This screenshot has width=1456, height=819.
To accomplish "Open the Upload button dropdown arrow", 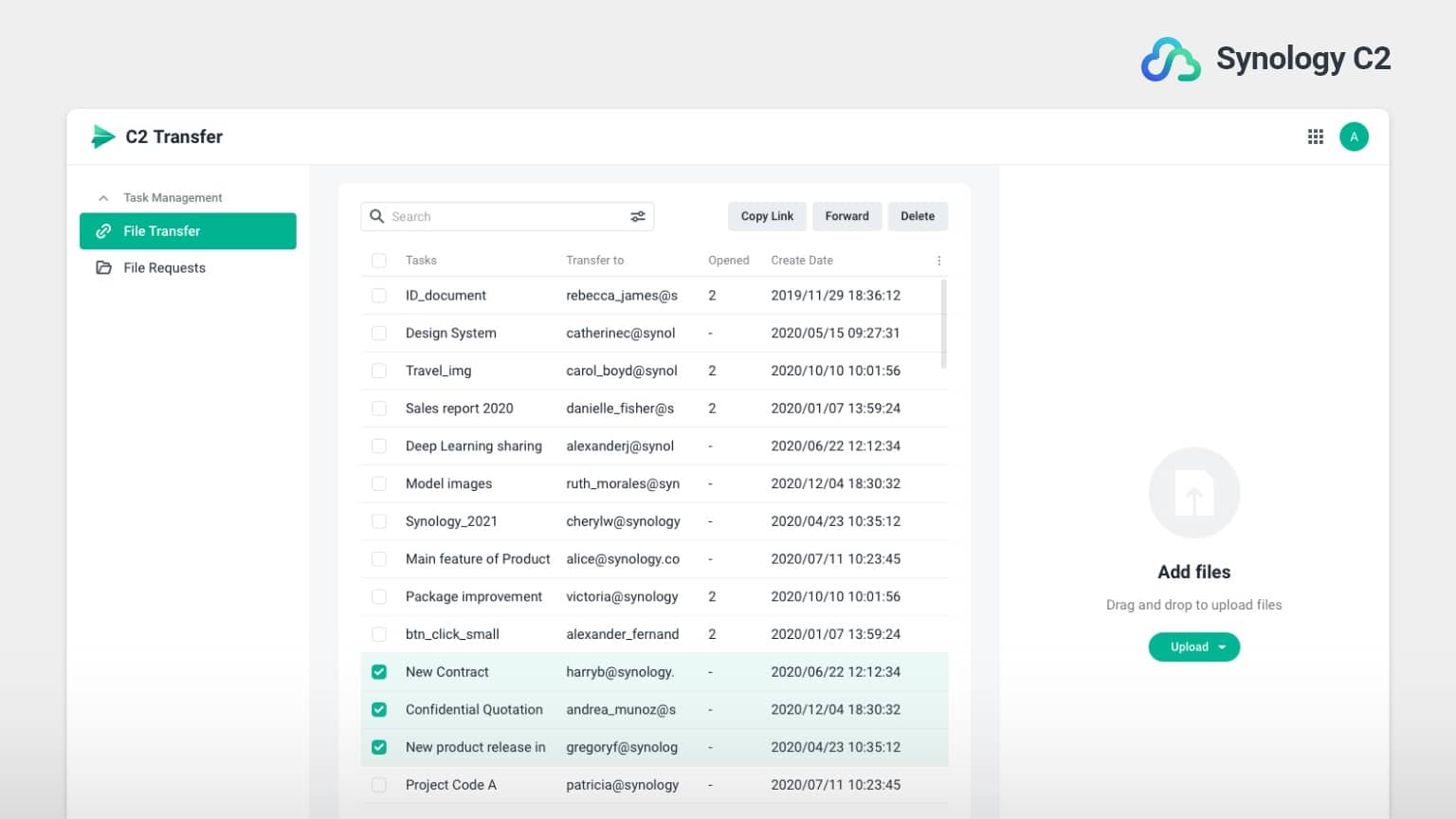I will pyautogui.click(x=1222, y=647).
